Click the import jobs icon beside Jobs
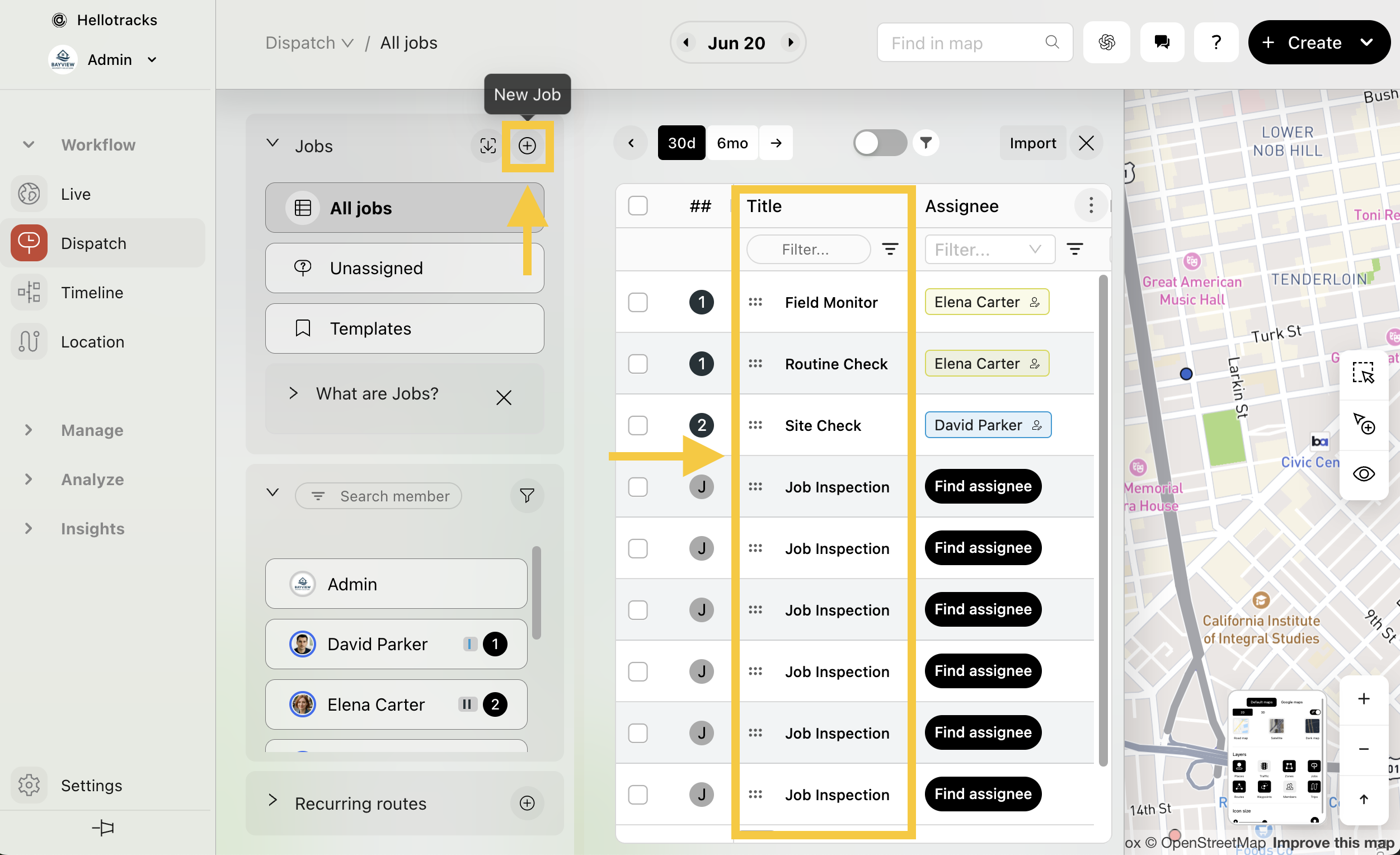1400x855 pixels. [487, 145]
